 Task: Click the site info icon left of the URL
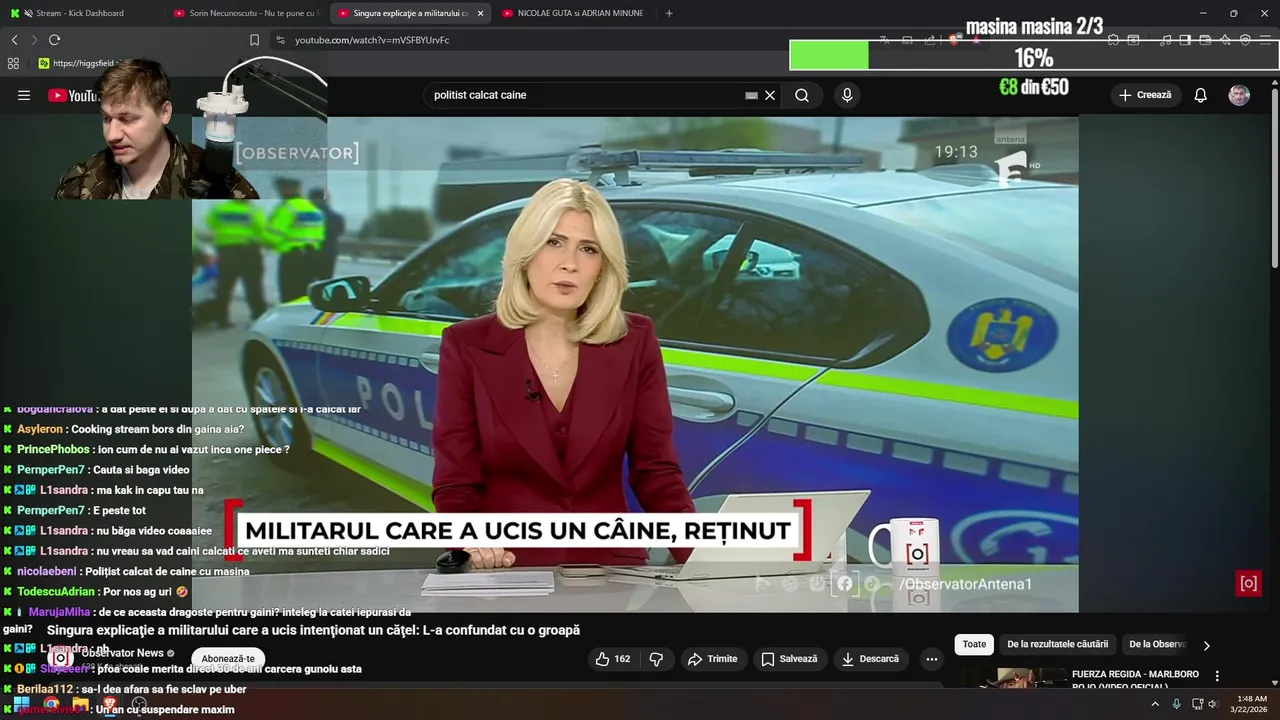click(280, 40)
